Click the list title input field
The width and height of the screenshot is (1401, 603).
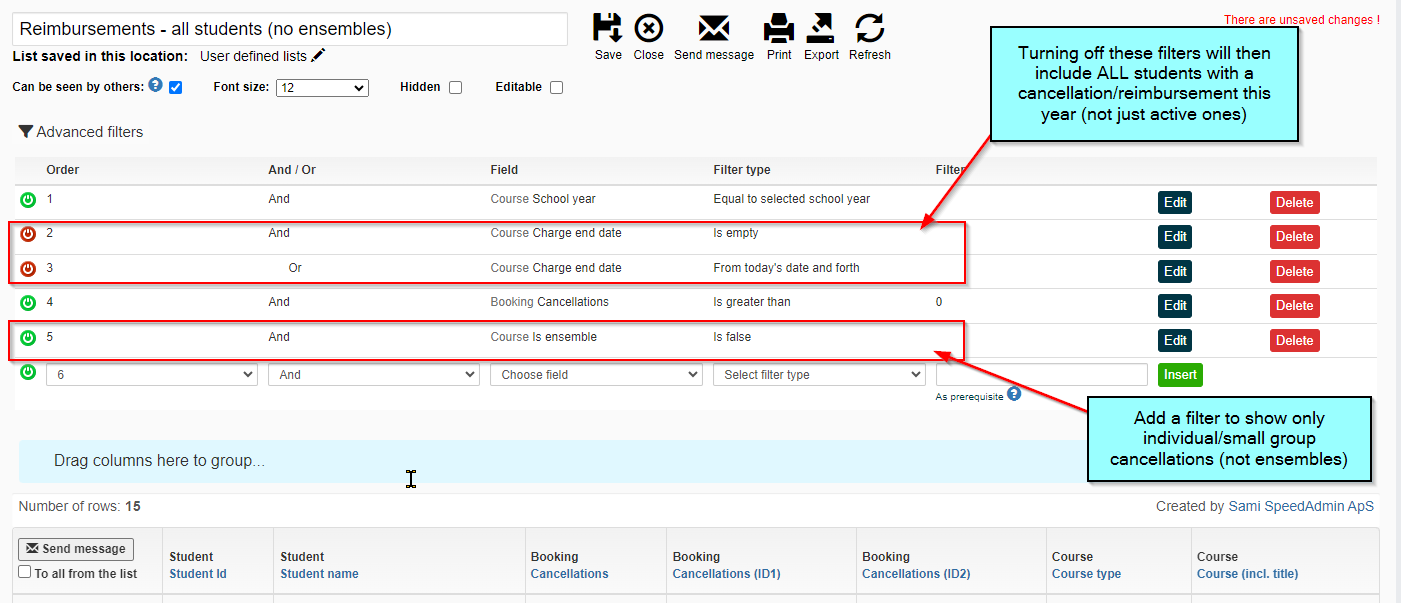click(290, 29)
